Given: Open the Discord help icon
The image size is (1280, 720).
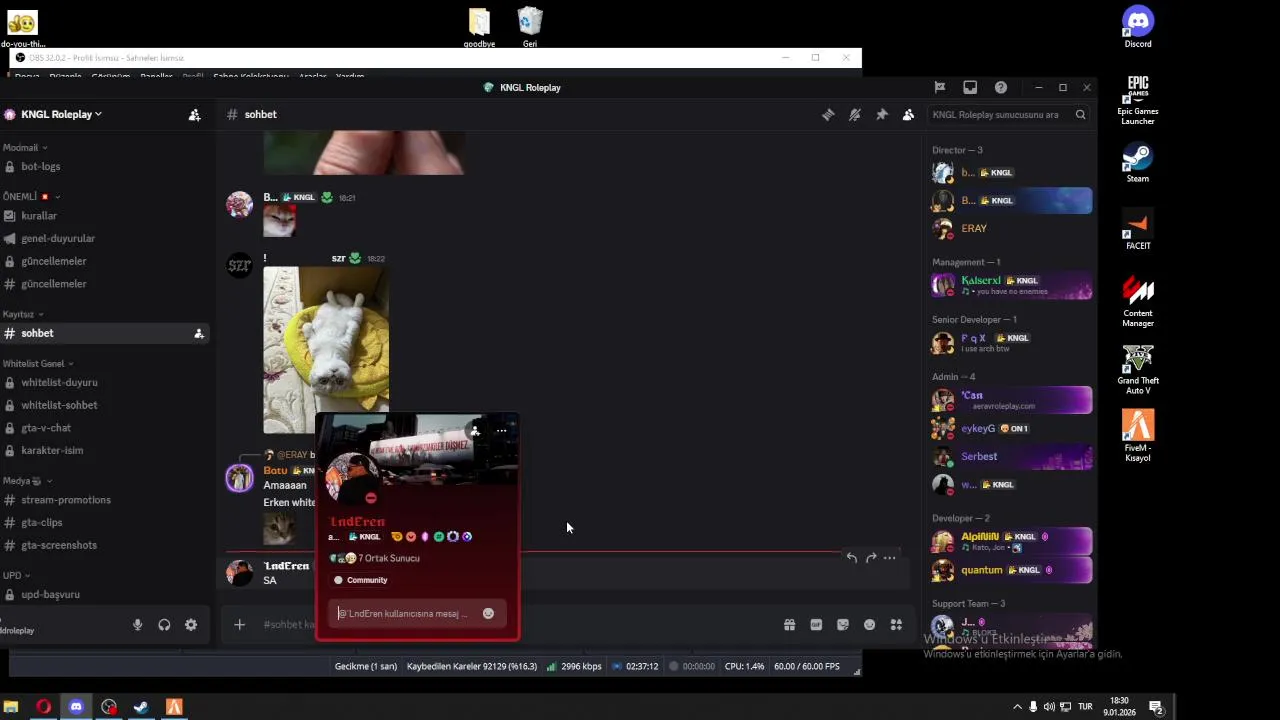Looking at the screenshot, I should tap(1001, 88).
